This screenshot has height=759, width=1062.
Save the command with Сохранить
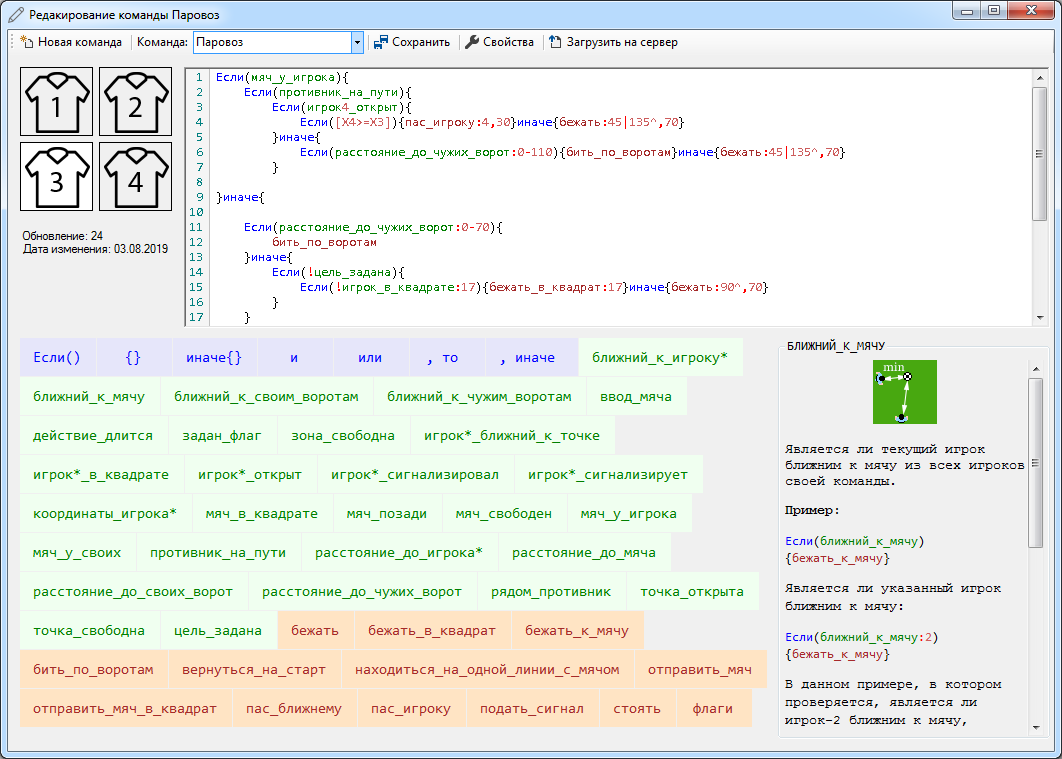click(411, 43)
